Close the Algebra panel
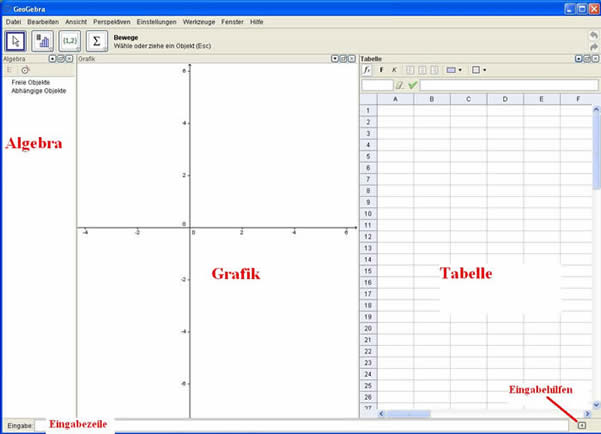Screen dimensions: 601x434 coord(69,59)
